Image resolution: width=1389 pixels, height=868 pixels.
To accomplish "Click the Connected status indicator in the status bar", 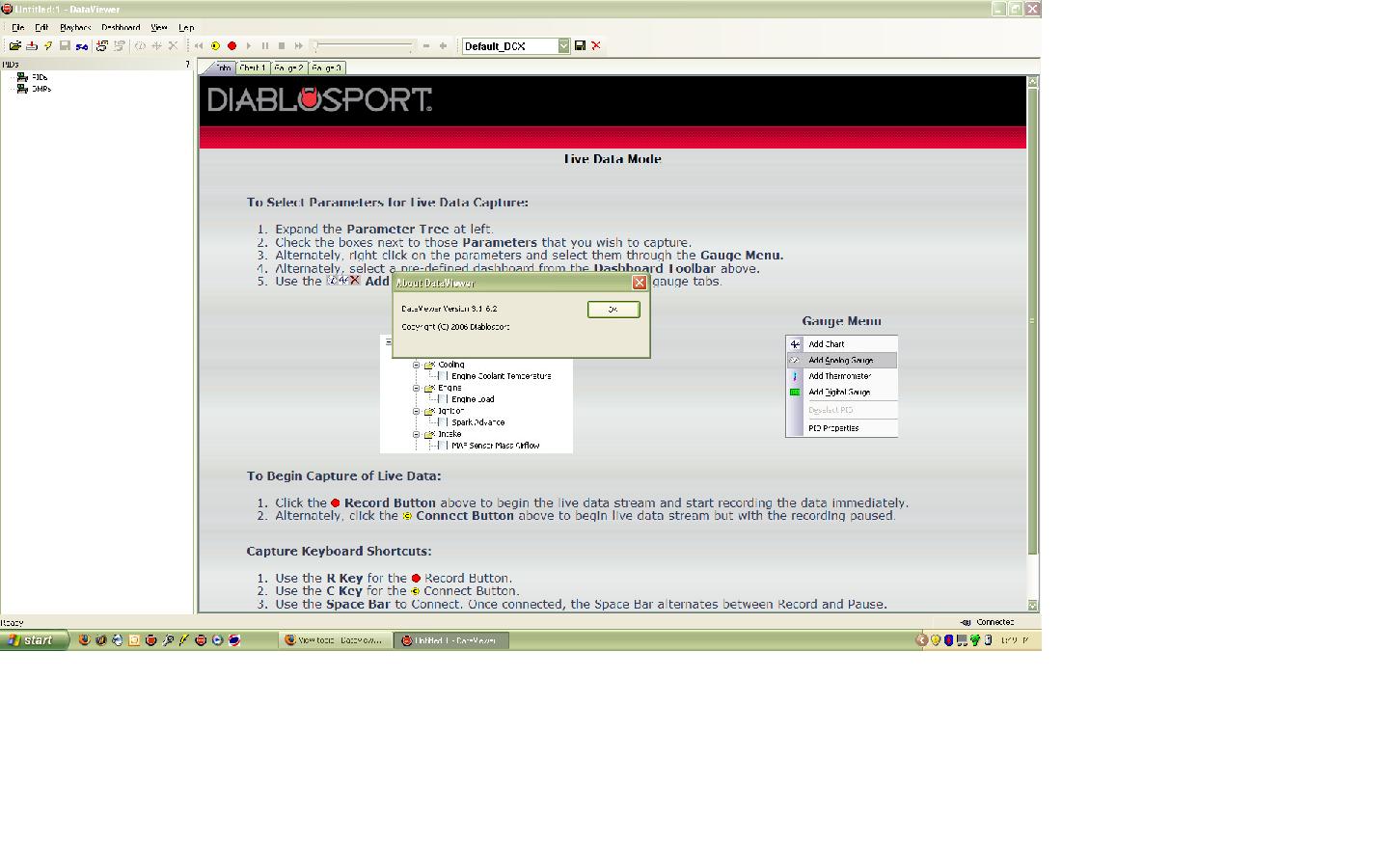I will pos(988,622).
